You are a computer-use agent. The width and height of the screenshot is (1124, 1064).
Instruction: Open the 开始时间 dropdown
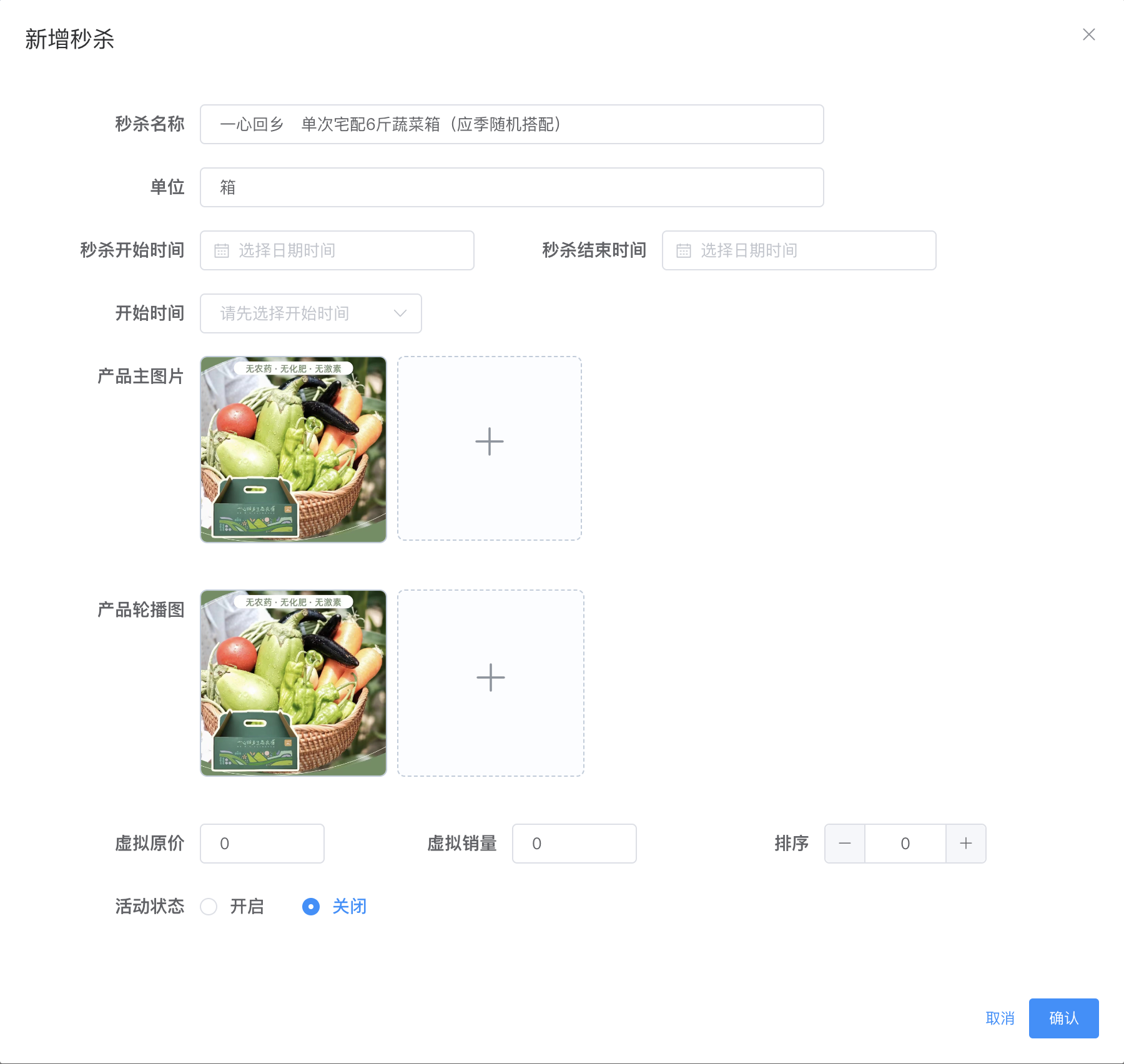tap(310, 313)
